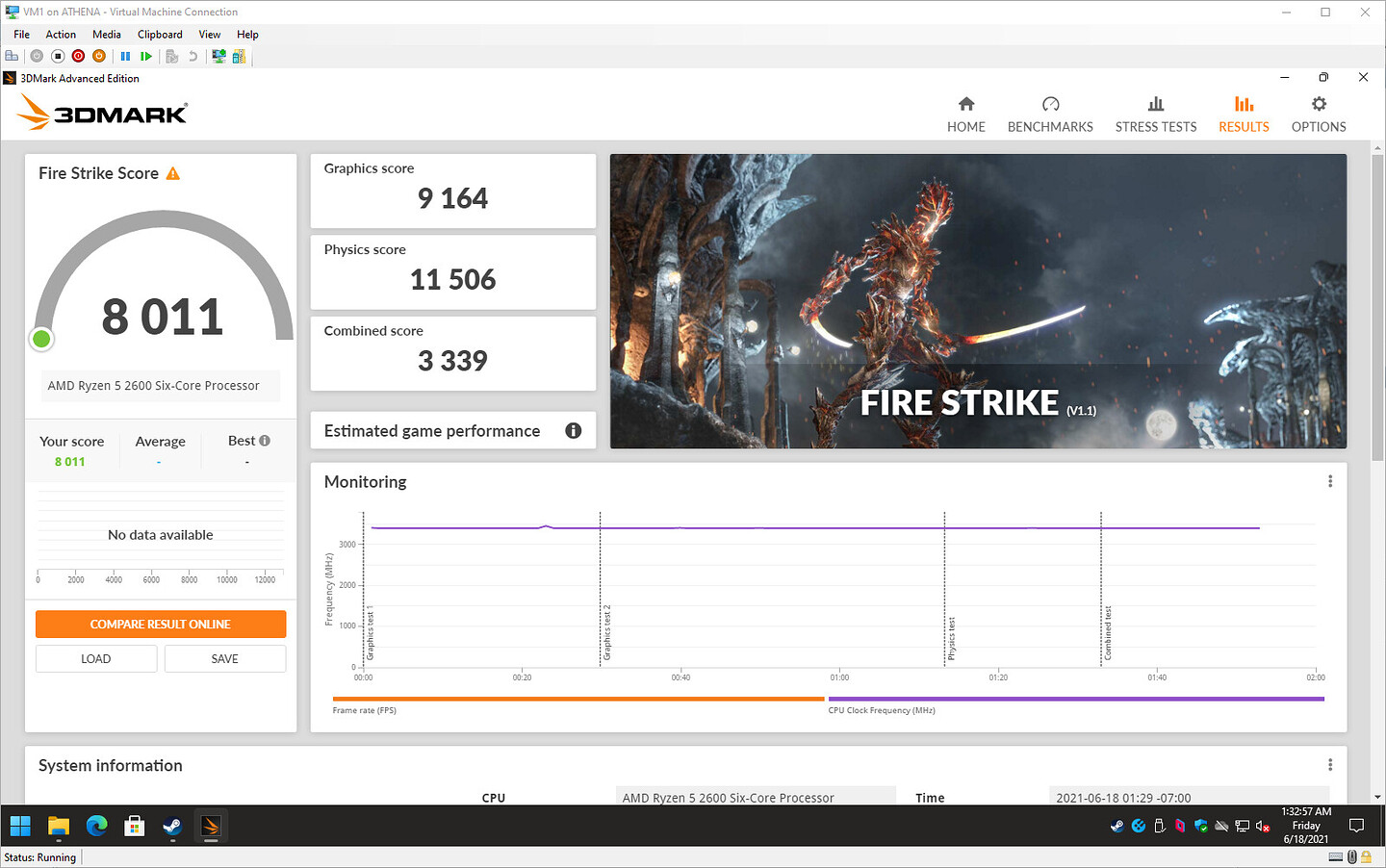Open the Media menu
Viewport: 1386px width, 868px height.
107,35
